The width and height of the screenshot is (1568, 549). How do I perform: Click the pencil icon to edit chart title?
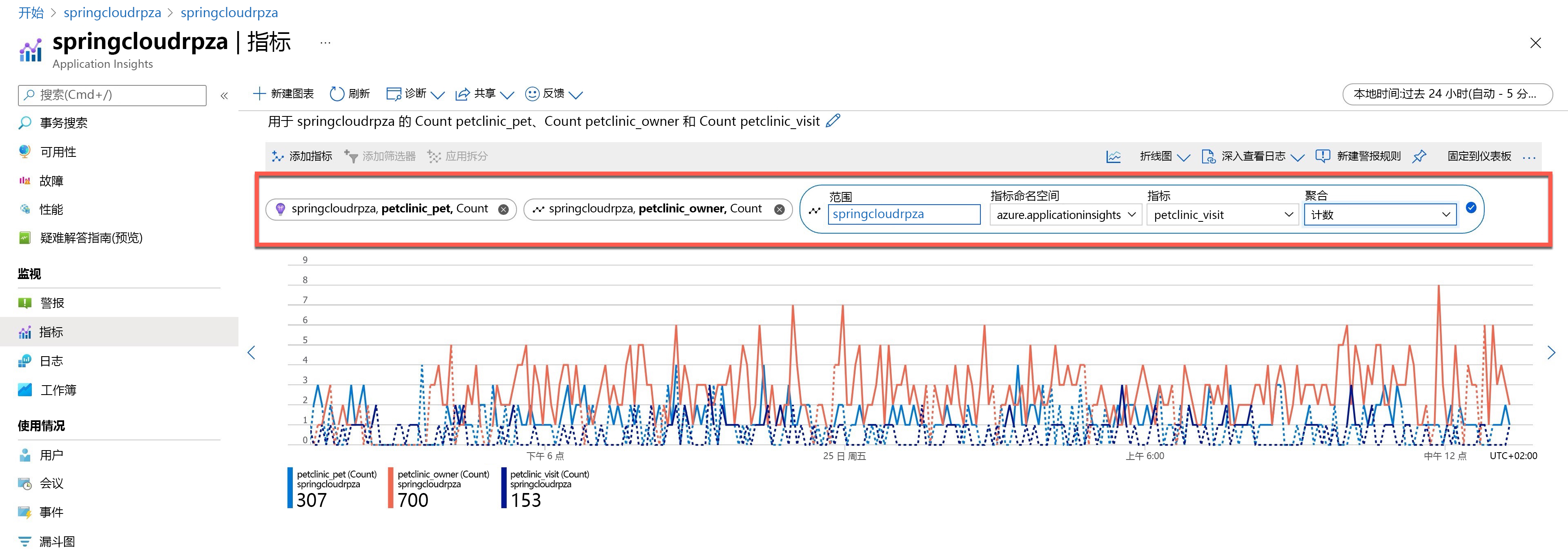point(833,121)
